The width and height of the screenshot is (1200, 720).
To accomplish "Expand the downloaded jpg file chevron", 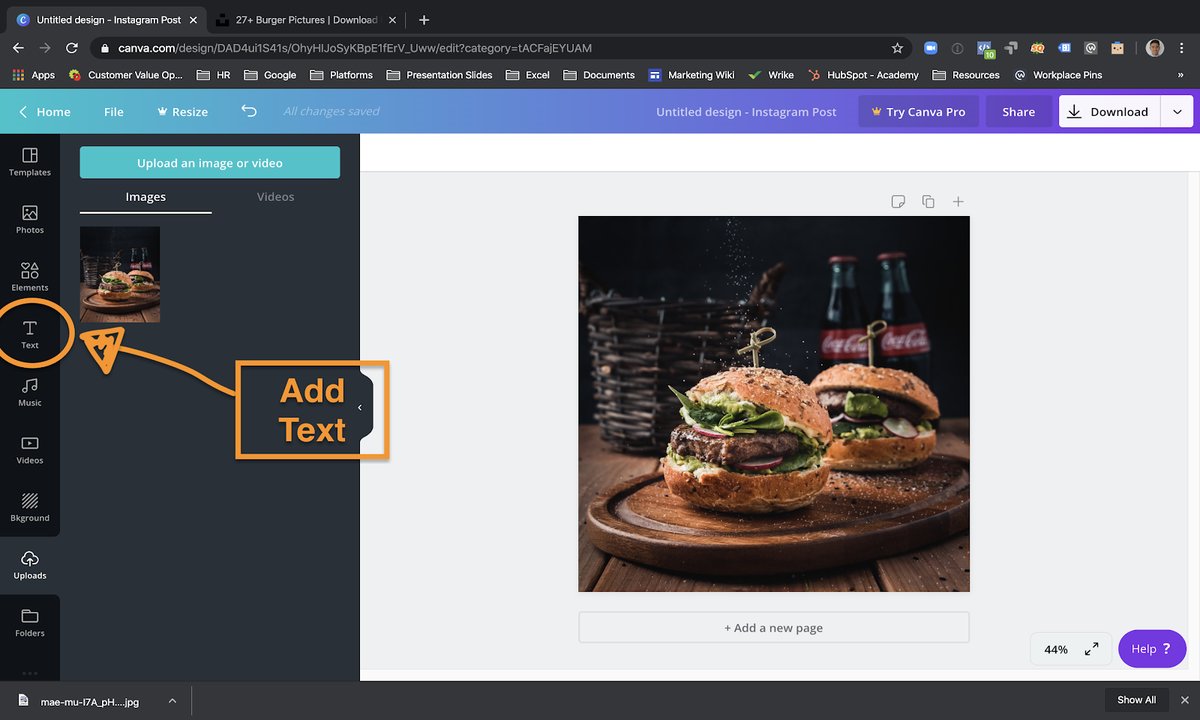I will [x=170, y=701].
